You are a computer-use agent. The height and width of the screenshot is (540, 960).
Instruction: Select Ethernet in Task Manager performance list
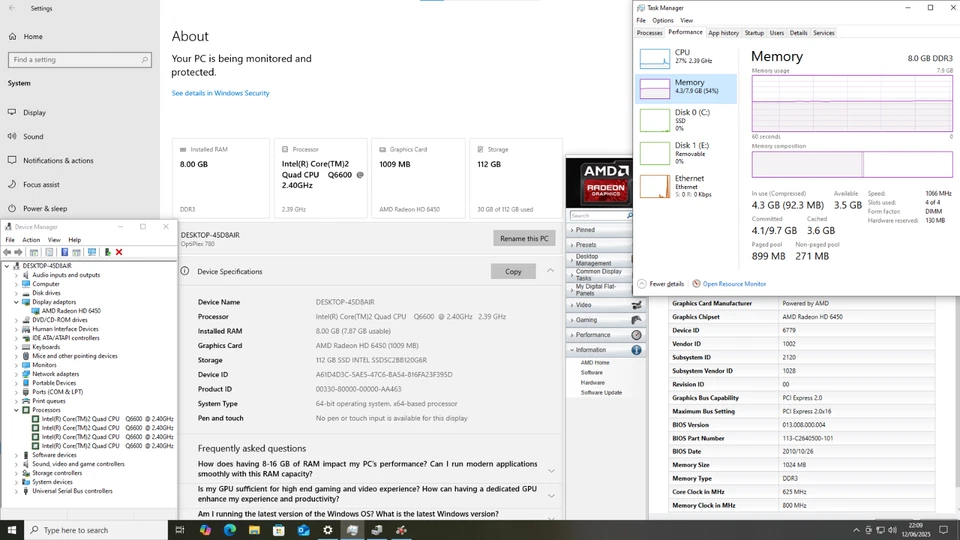[686, 186]
